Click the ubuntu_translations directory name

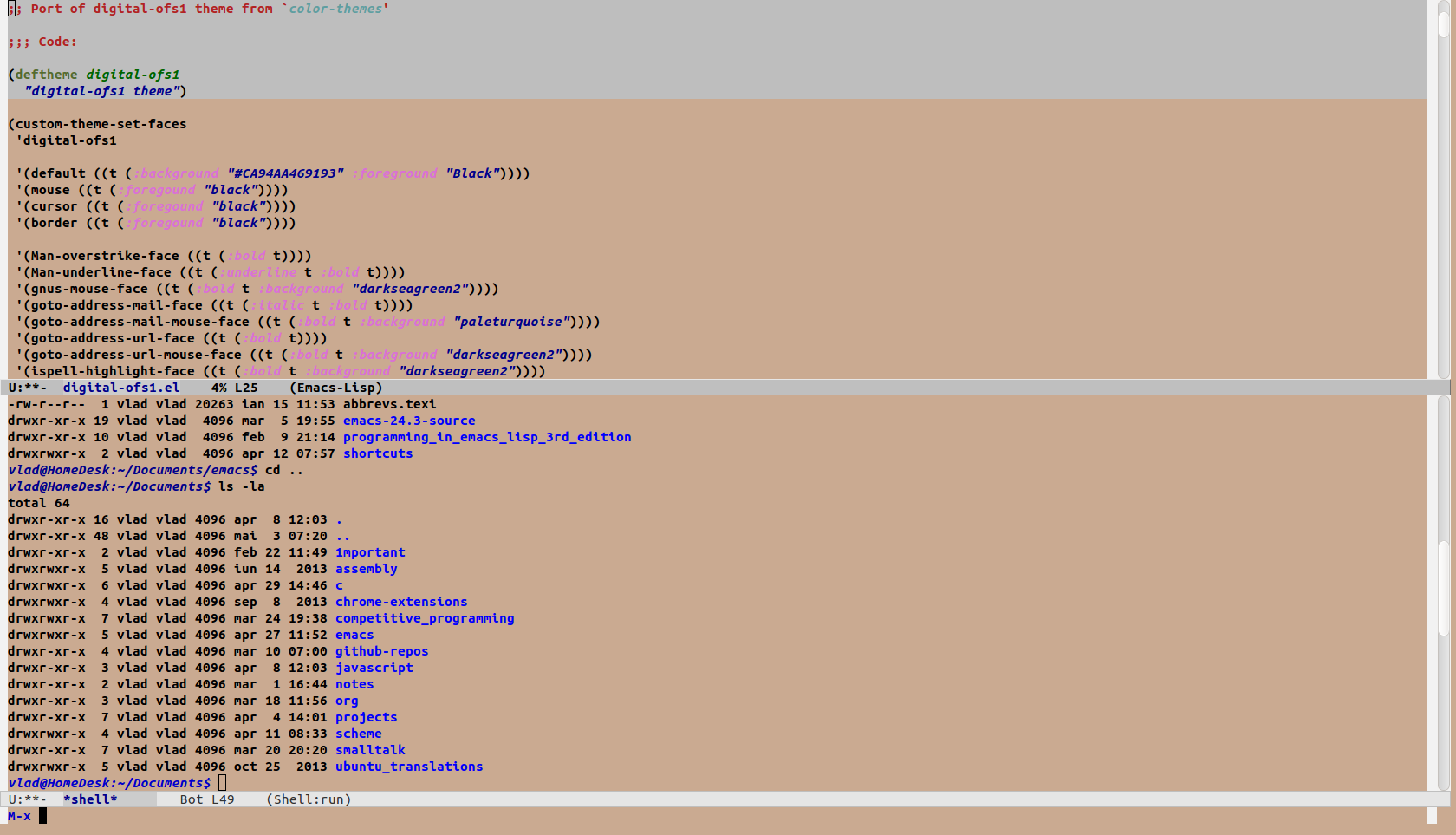click(409, 767)
